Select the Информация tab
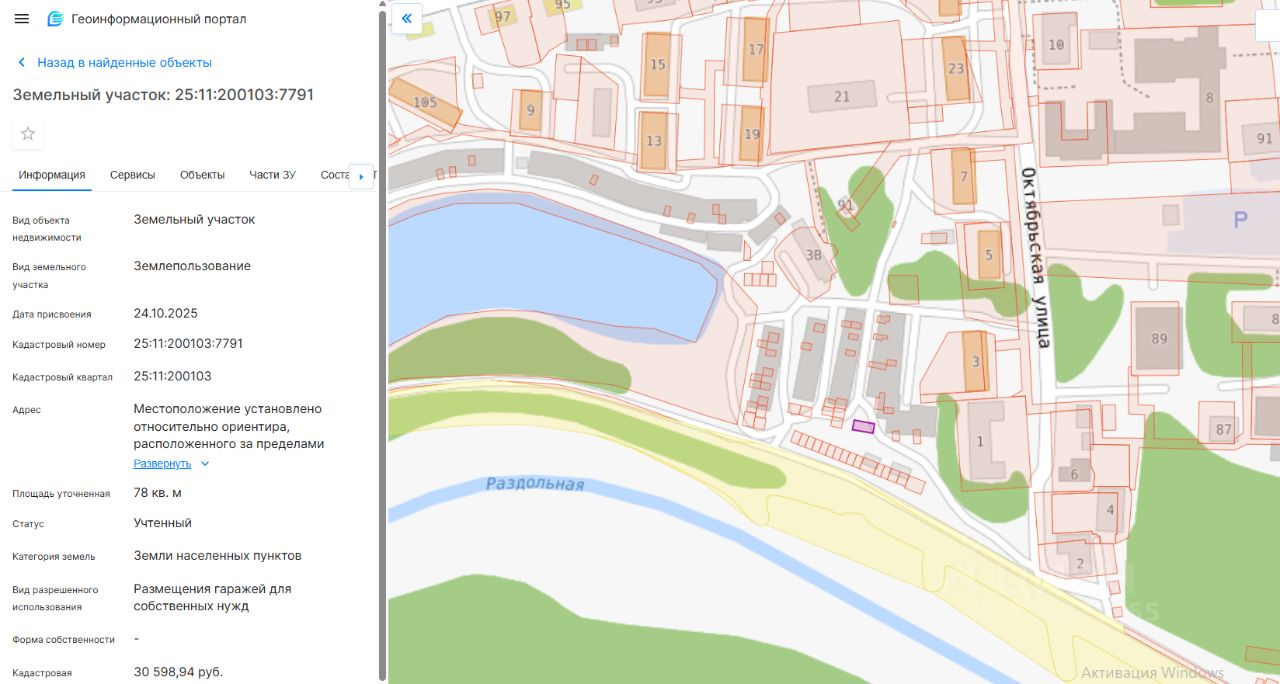This screenshot has height=684, width=1280. point(52,175)
